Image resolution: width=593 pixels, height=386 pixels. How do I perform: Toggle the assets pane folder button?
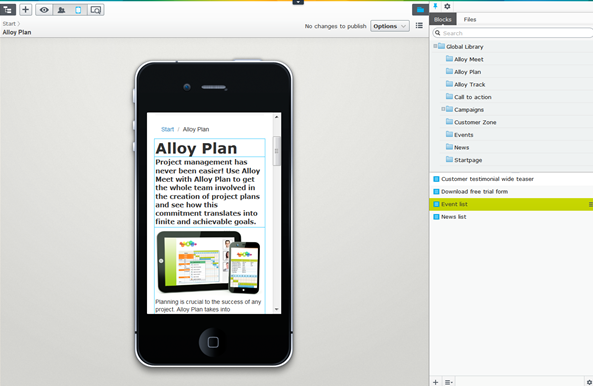click(420, 10)
